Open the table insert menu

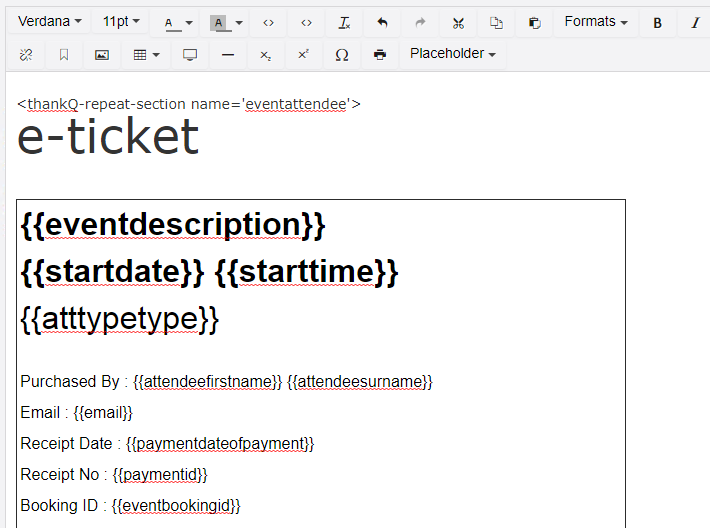click(147, 55)
